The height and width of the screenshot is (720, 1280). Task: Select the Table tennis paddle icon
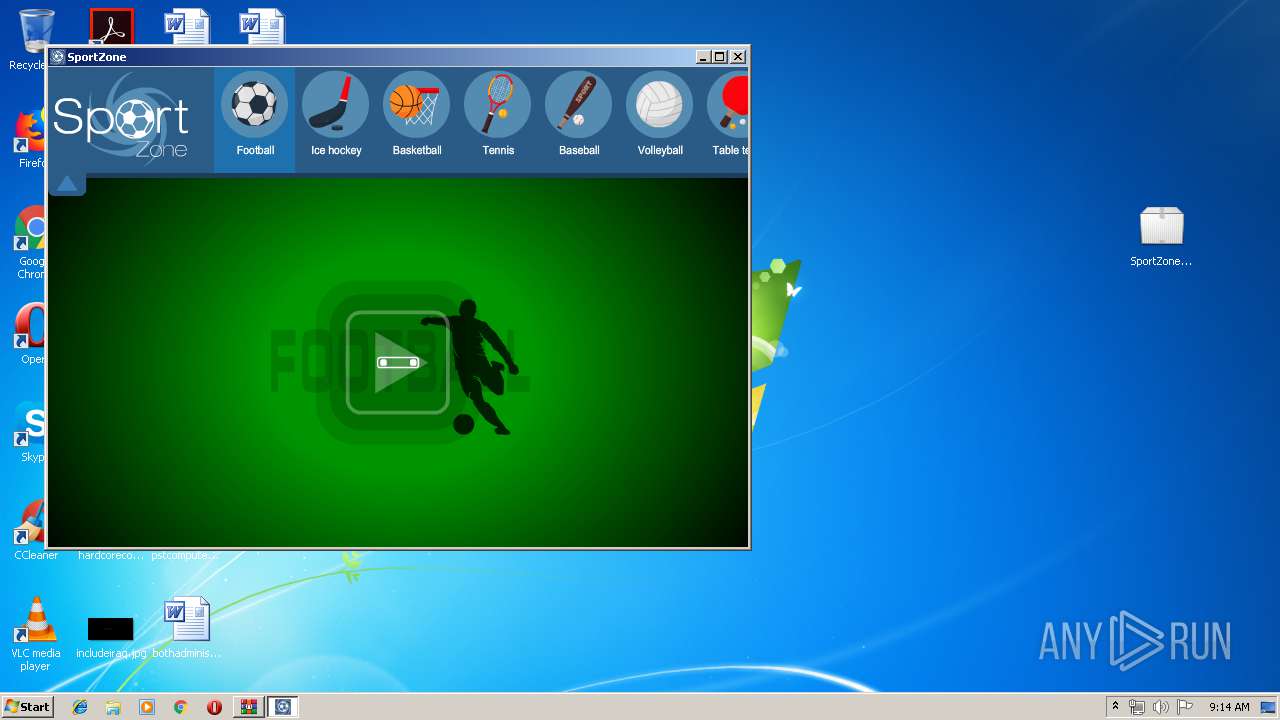pyautogui.click(x=728, y=105)
